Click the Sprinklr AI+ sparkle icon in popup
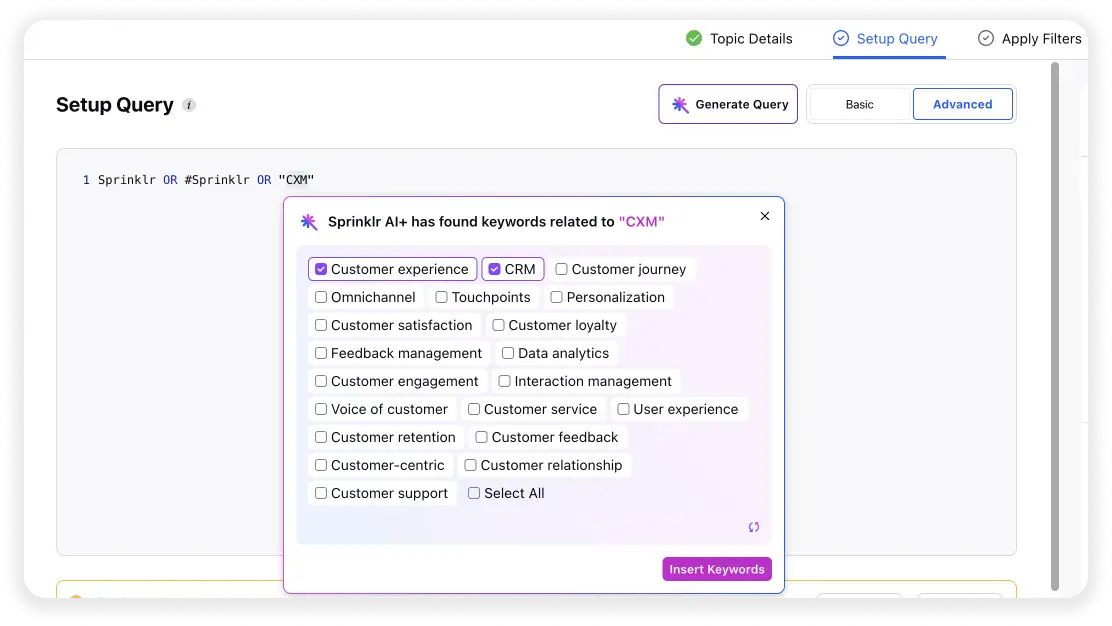The image size is (1112, 626). (x=308, y=222)
